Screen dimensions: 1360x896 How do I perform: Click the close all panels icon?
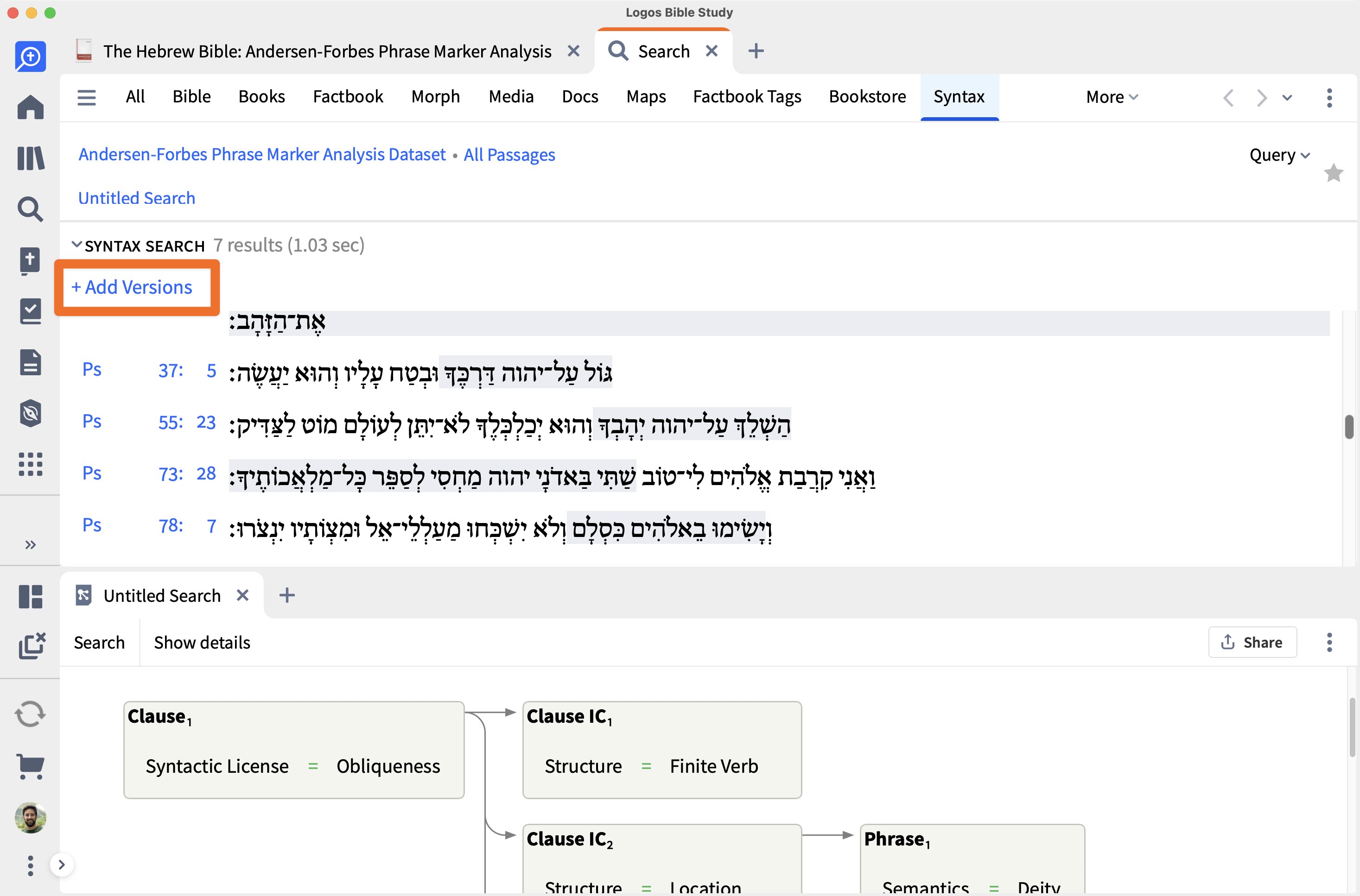point(32,646)
